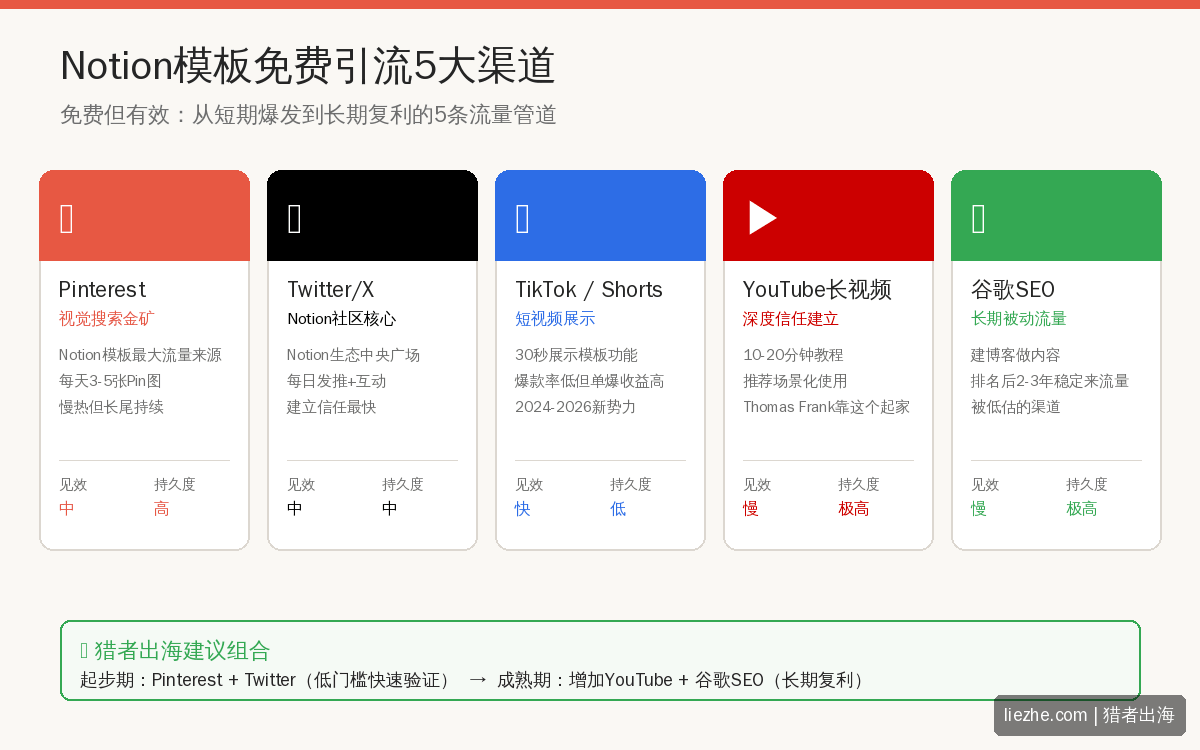Click the 见效 value 中 in the Twitter/X card

295,509
